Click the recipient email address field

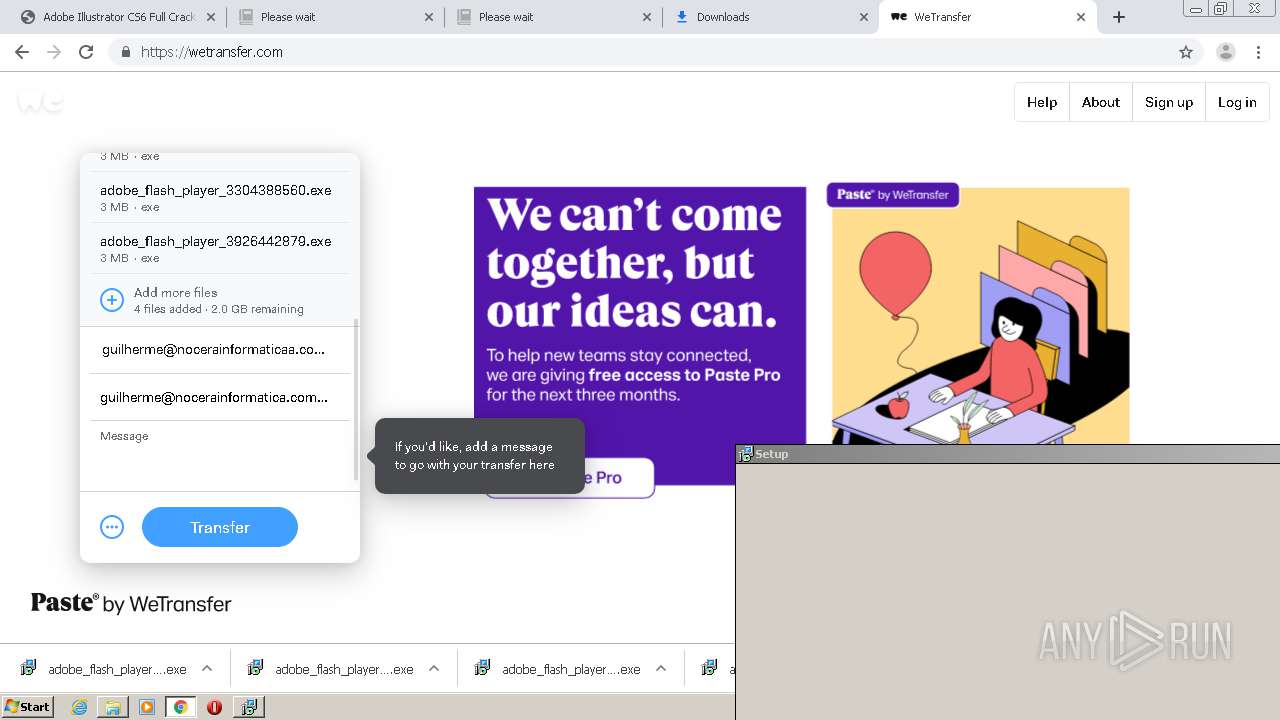click(214, 350)
